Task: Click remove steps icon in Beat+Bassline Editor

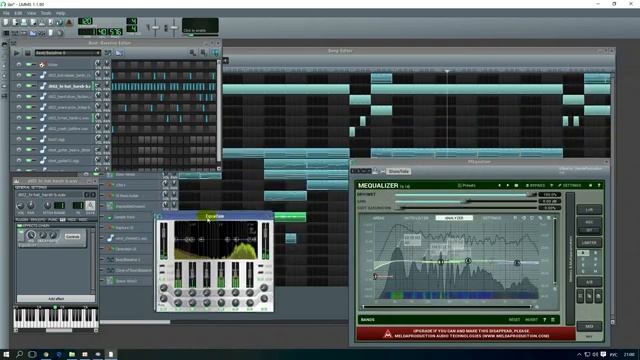Action: [x=193, y=53]
